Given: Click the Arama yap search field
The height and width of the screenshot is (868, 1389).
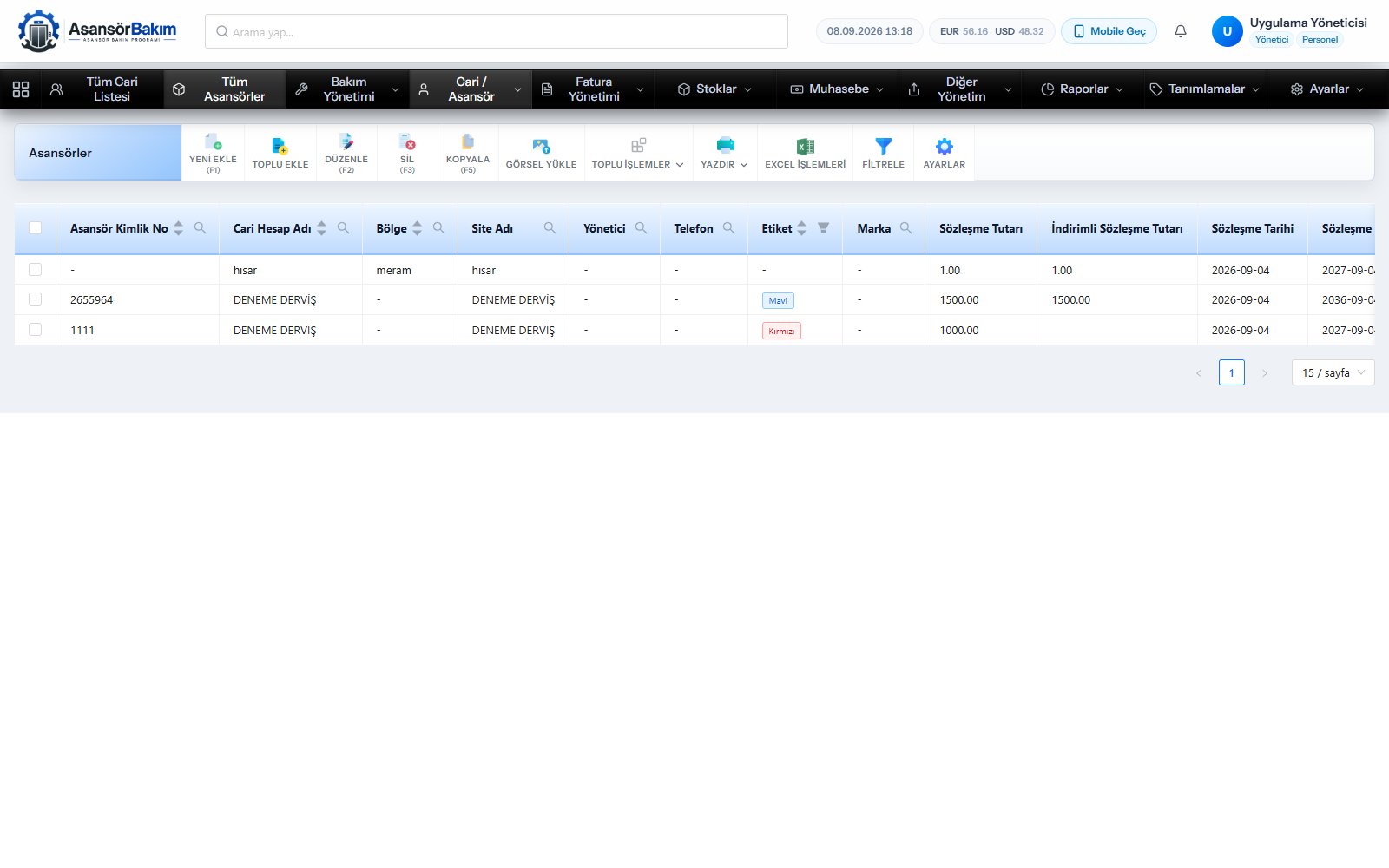Looking at the screenshot, I should [497, 31].
